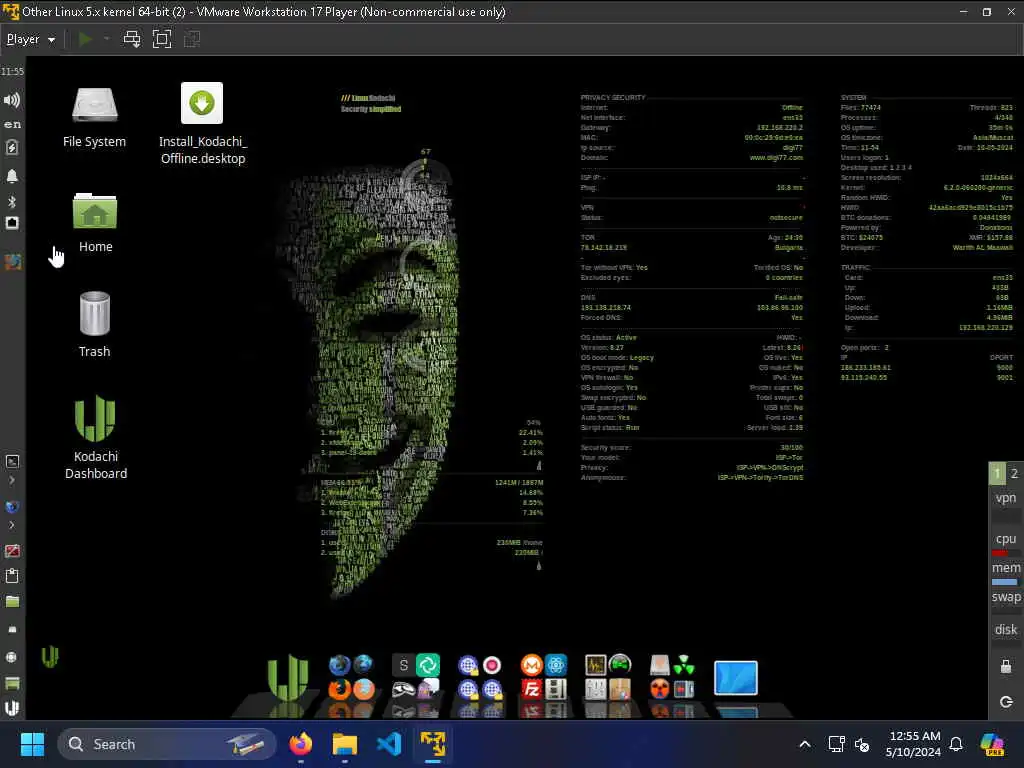Click Send Ctrl+Alt+Del VMware toolbar button
The image size is (1024, 768).
tap(132, 39)
